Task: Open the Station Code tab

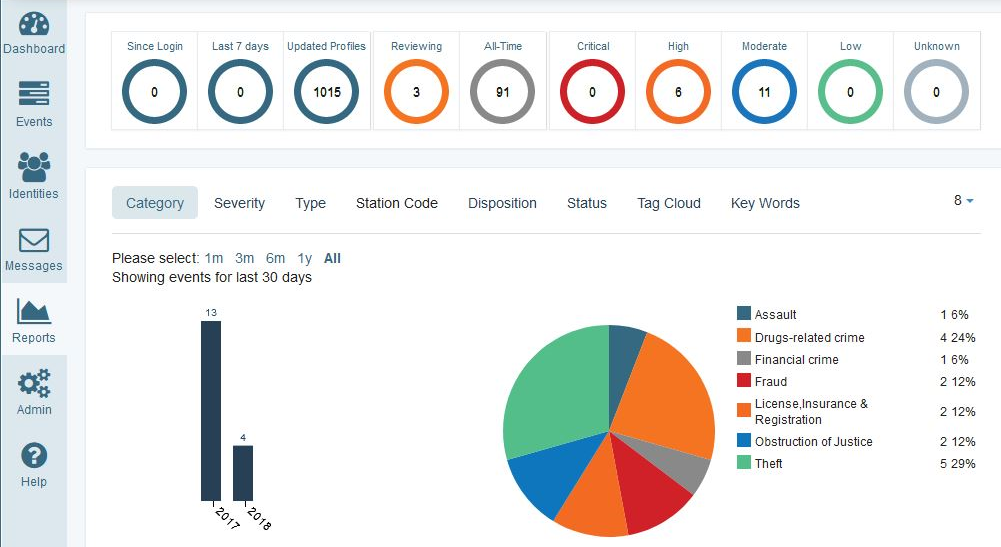Action: [397, 203]
